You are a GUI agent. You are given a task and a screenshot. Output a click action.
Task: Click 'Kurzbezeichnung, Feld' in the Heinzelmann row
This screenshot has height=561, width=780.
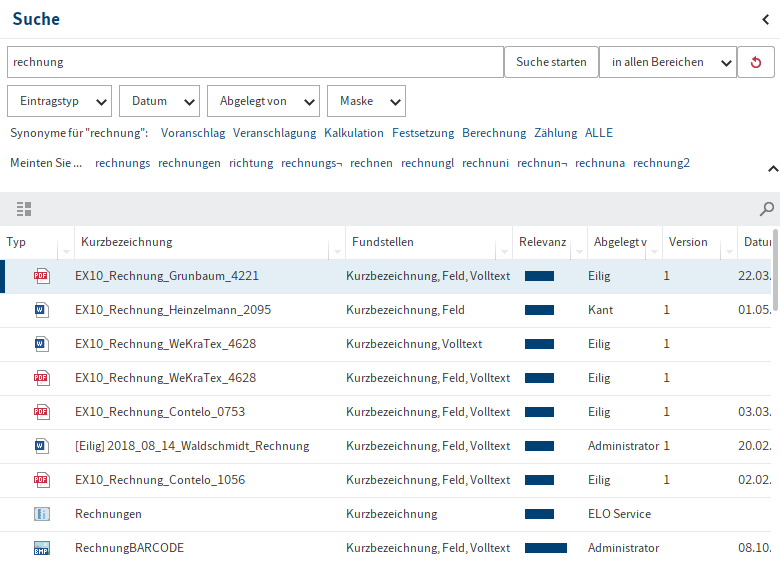coord(405,310)
